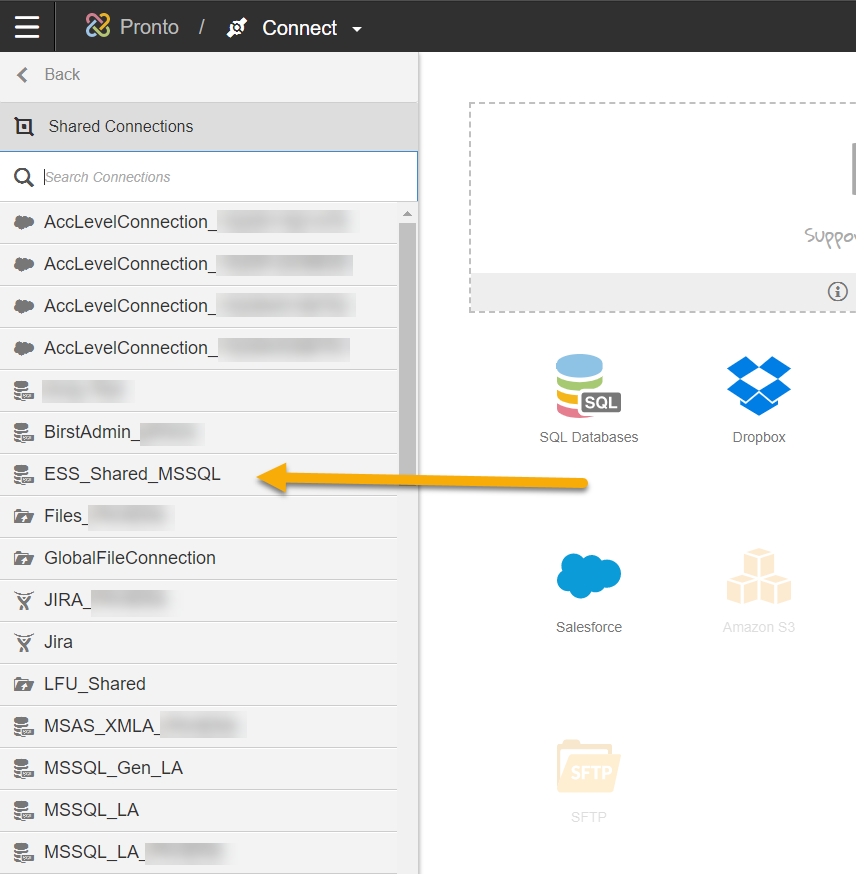Select the SFTP folder icon
The width and height of the screenshot is (856, 874).
(x=588, y=766)
